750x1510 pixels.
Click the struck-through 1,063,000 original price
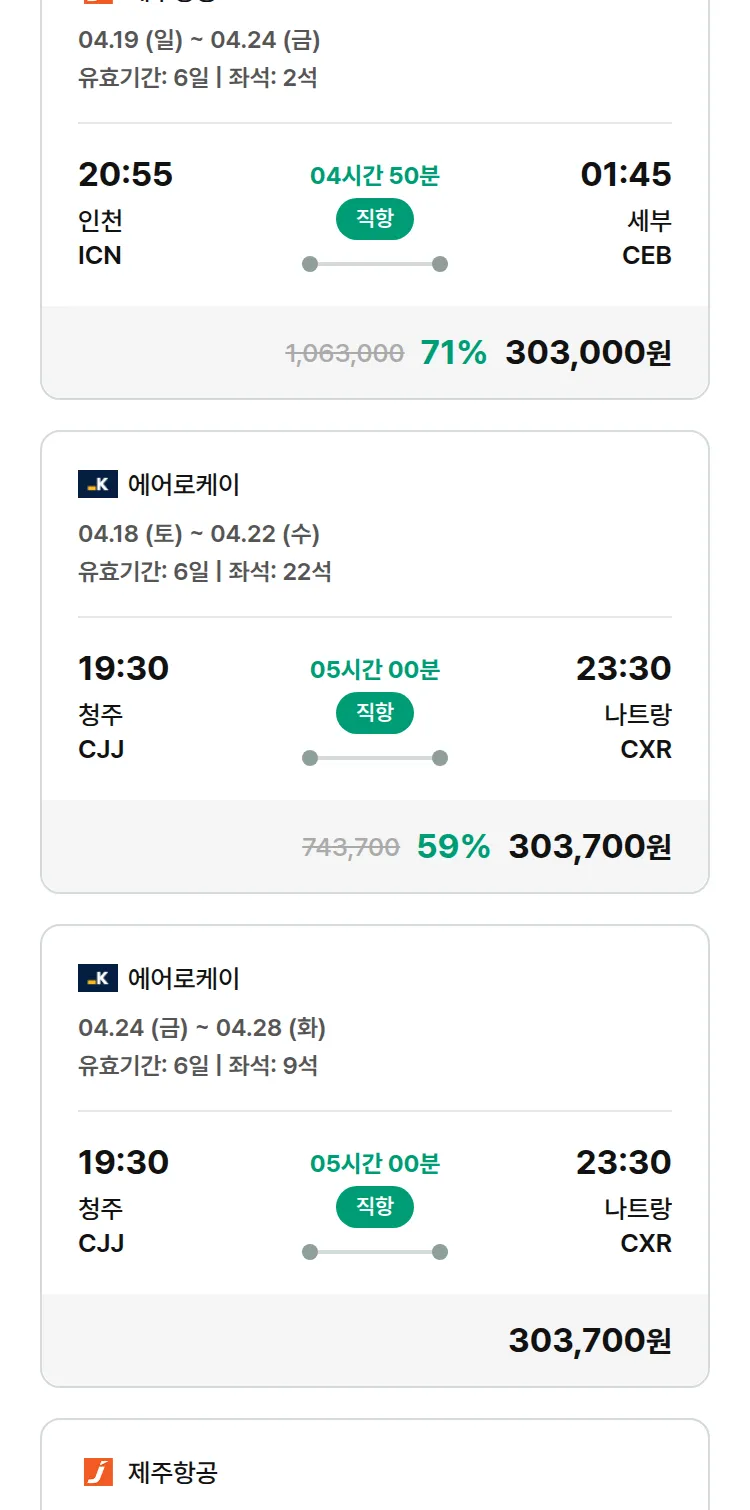(x=345, y=354)
